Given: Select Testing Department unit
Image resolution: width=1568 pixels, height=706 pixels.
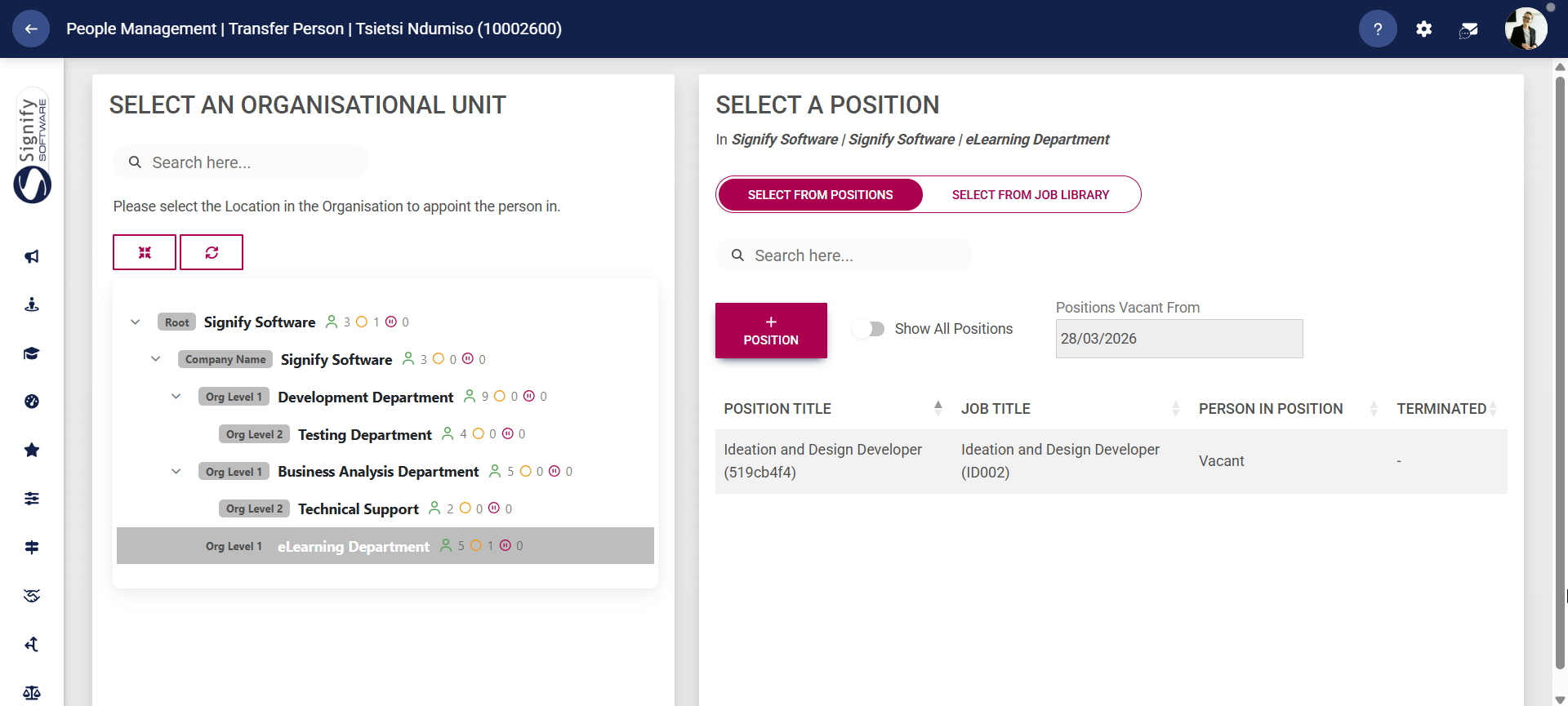Looking at the screenshot, I should (364, 434).
